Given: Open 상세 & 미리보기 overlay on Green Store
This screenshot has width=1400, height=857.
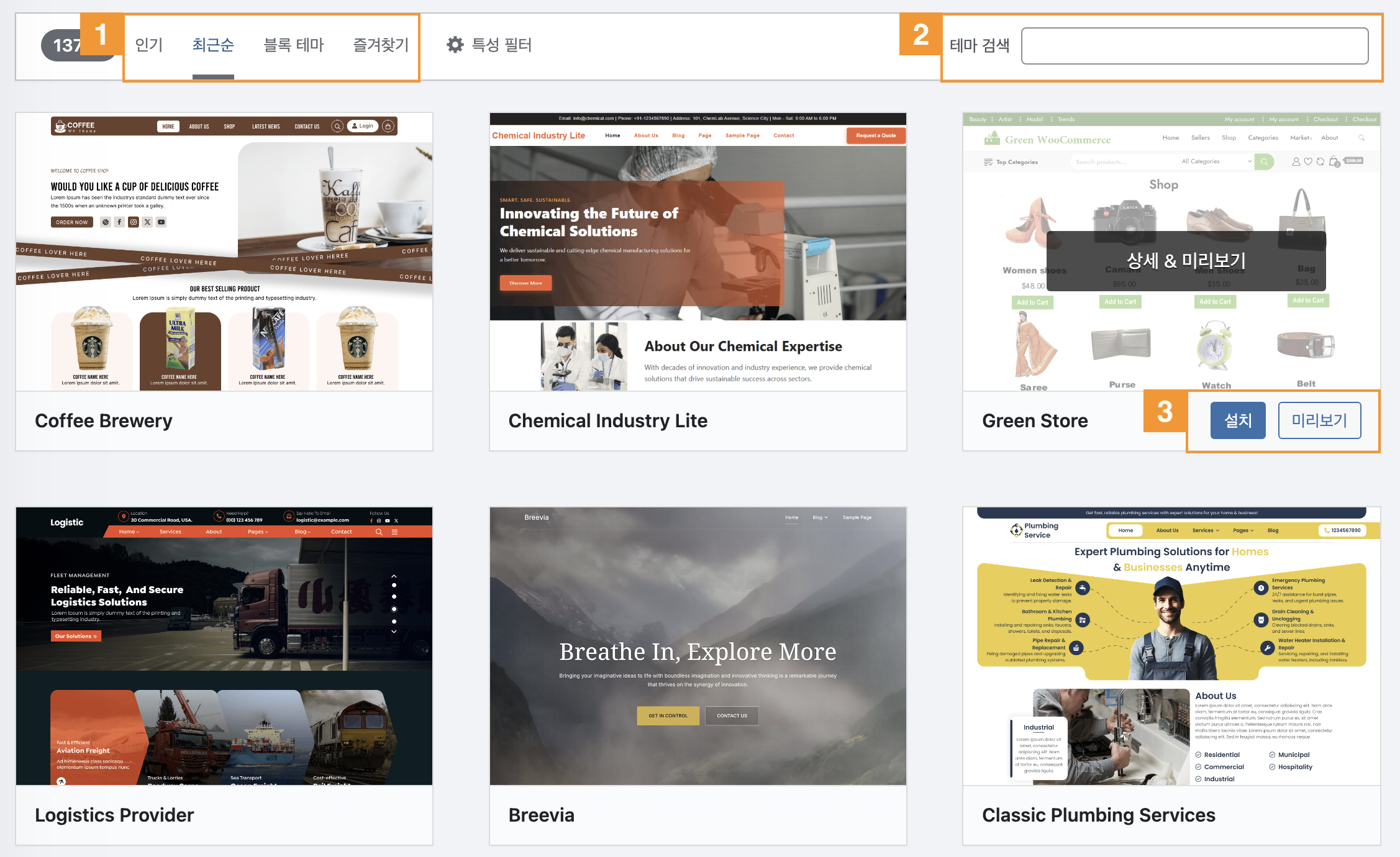Looking at the screenshot, I should coord(1186,261).
